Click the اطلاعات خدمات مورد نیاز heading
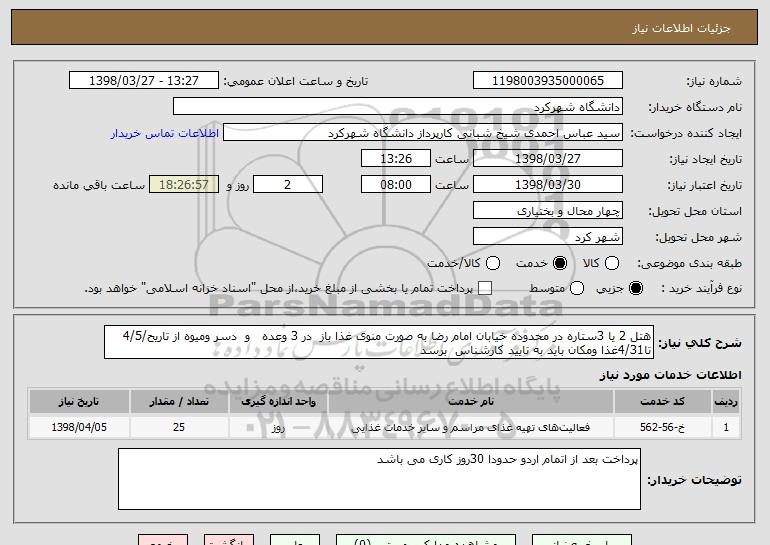The image size is (770, 545). point(670,375)
